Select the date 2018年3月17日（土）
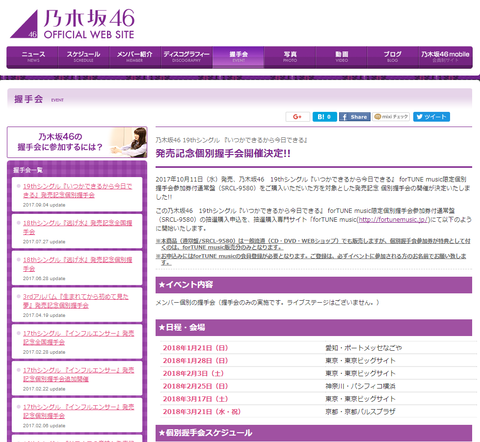 (x=195, y=399)
